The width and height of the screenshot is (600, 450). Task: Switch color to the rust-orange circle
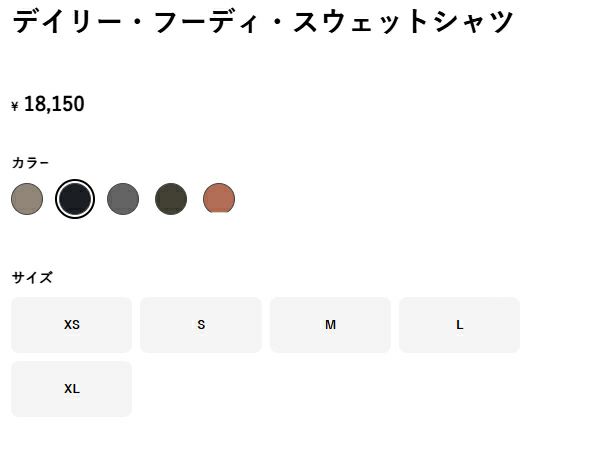(x=219, y=199)
